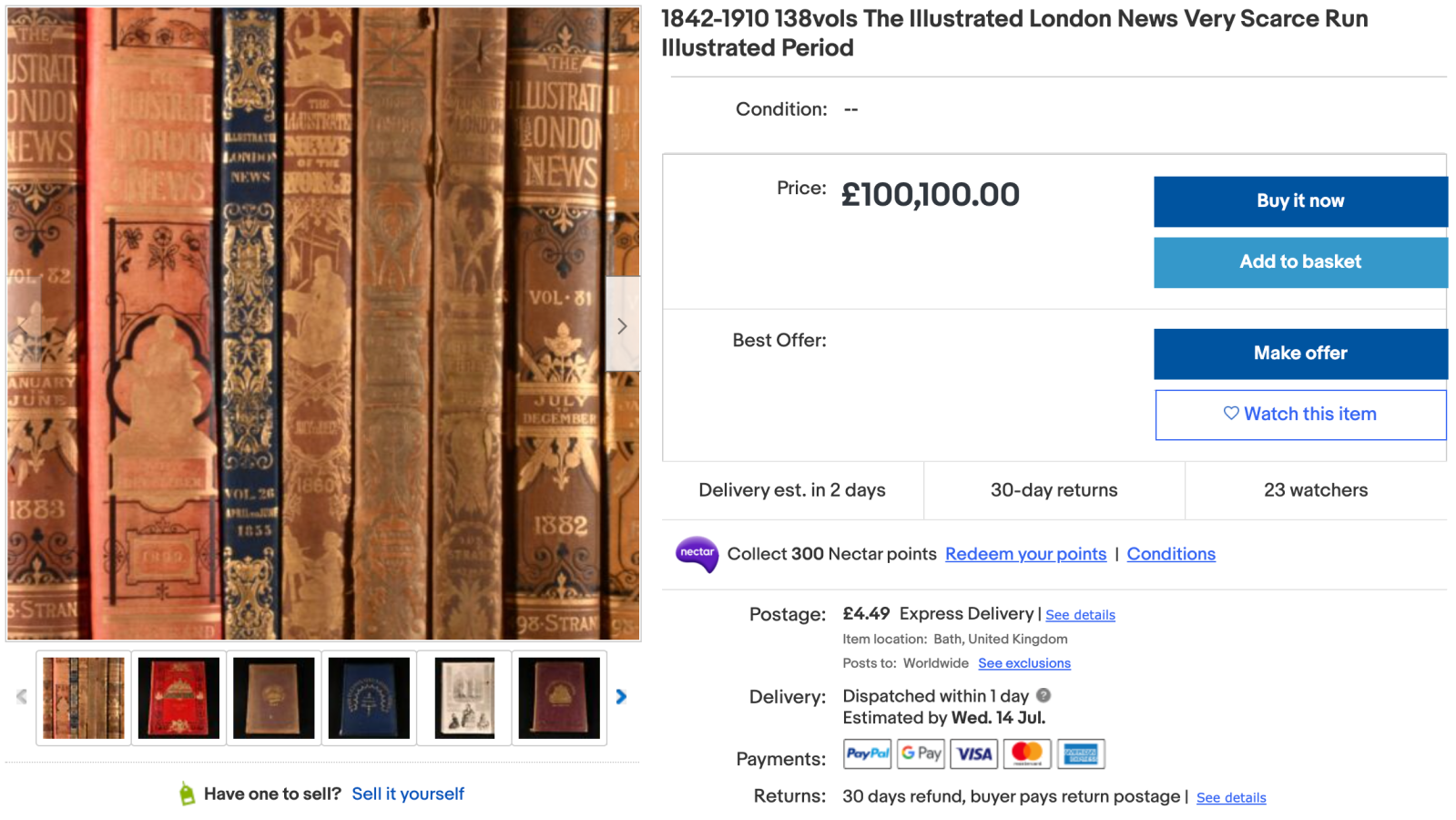Viewport: 1456px width, 820px height.
Task: Click the green price tag sell icon
Action: [187, 794]
